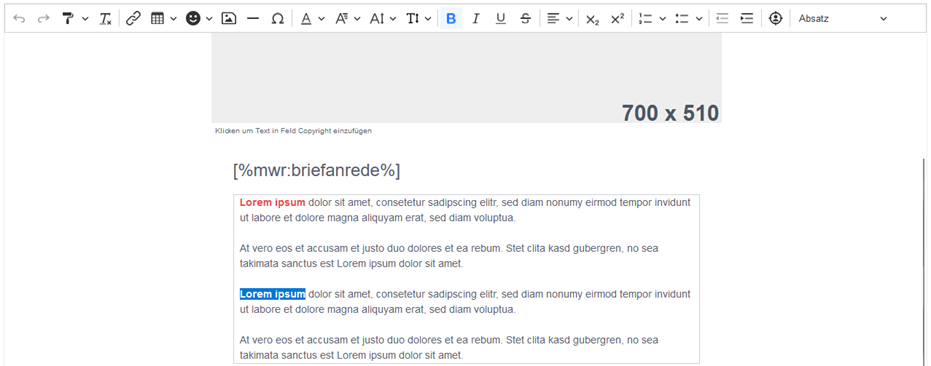The image size is (931, 366).
Task: Toggle Bold formatting off
Action: [451, 19]
